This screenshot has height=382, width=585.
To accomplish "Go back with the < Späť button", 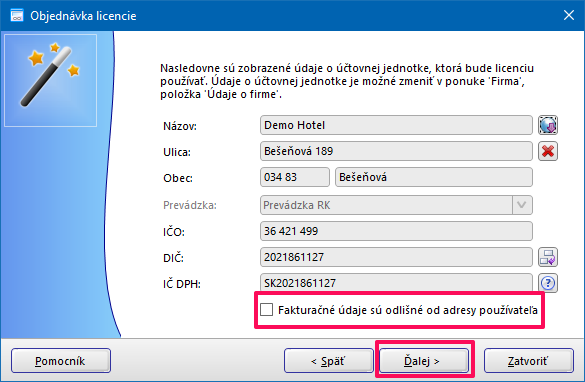I will click(328, 361).
